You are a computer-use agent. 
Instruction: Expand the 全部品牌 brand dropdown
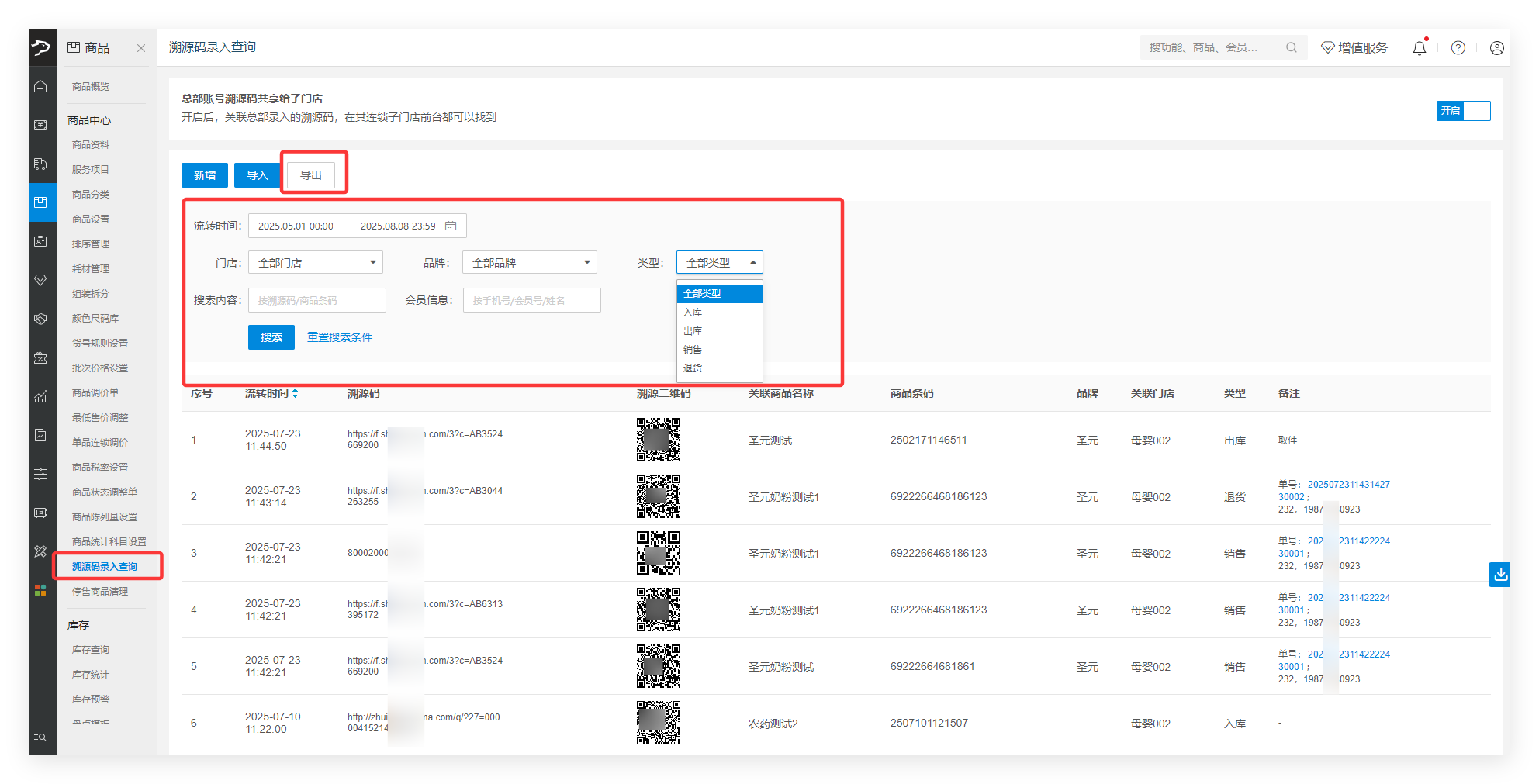pos(530,263)
